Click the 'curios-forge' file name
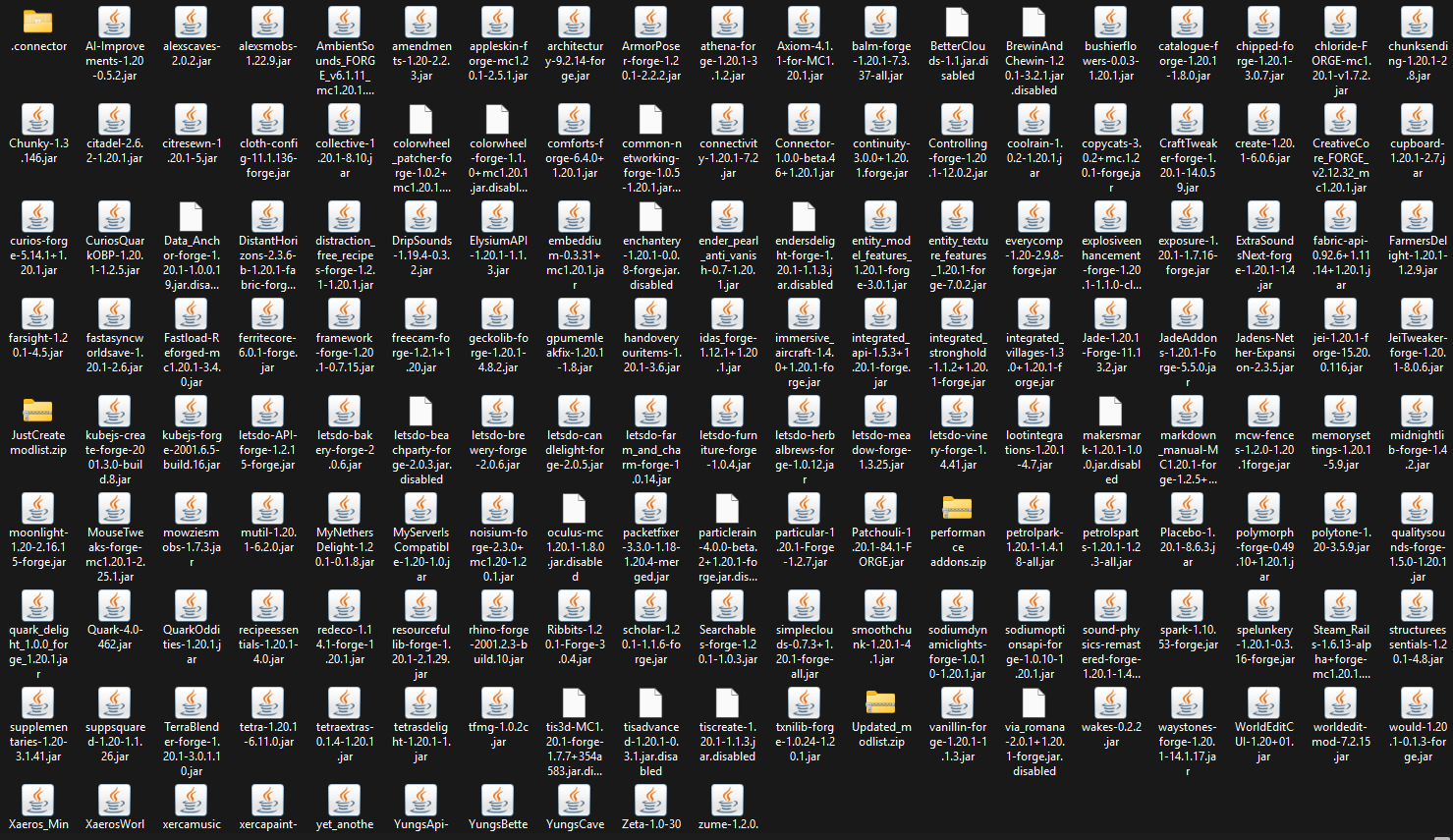The width and height of the screenshot is (1453, 840). [37, 255]
